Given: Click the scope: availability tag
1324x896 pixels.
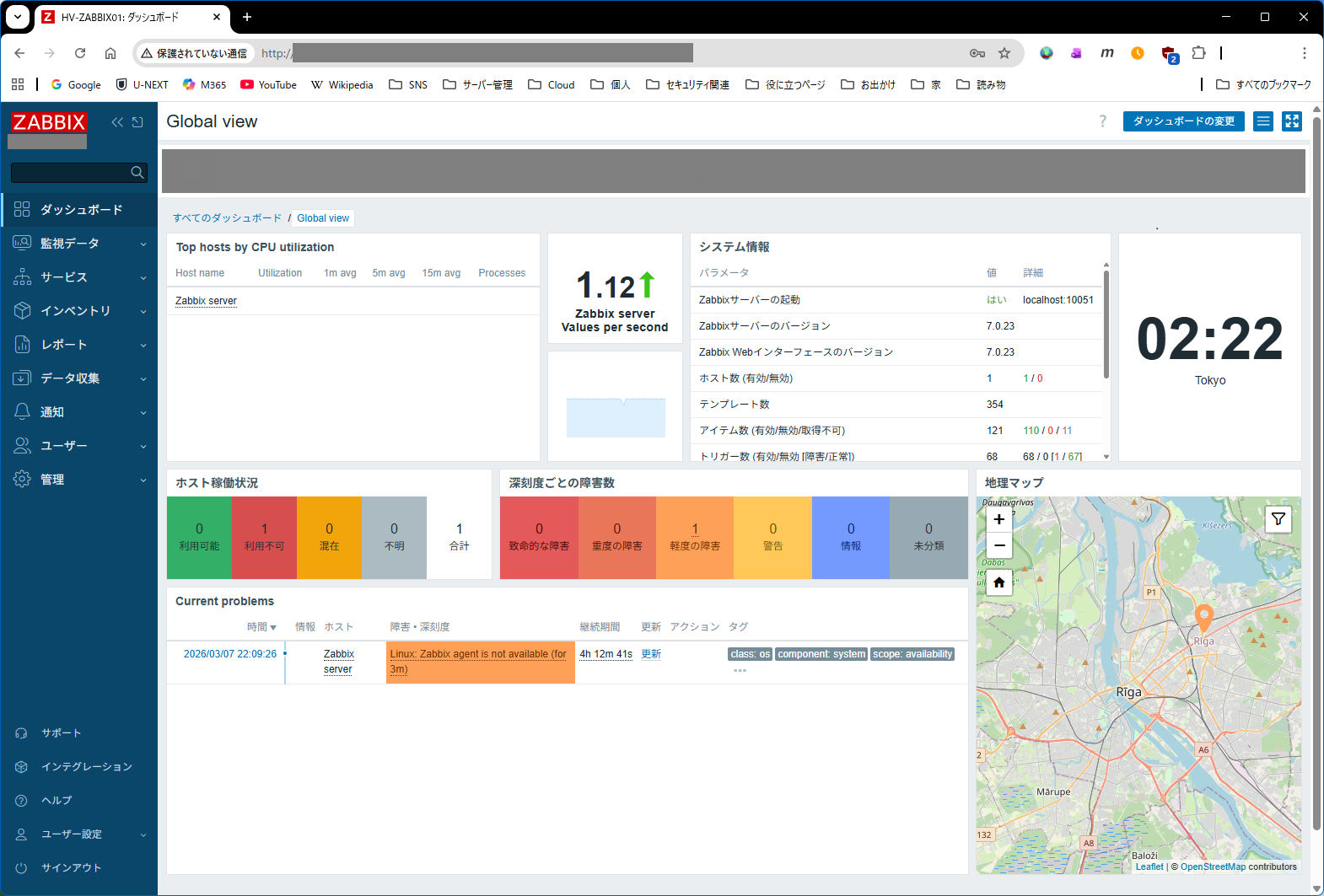Looking at the screenshot, I should (x=912, y=654).
